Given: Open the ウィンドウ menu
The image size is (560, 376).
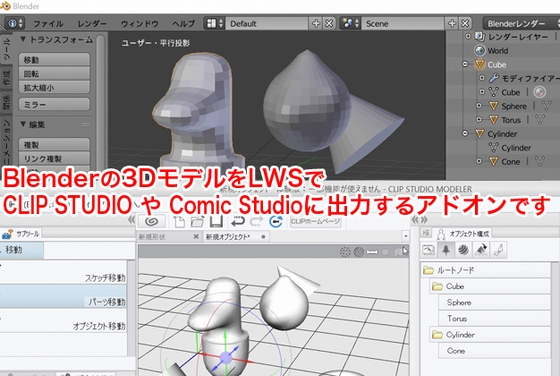Looking at the screenshot, I should (x=140, y=24).
